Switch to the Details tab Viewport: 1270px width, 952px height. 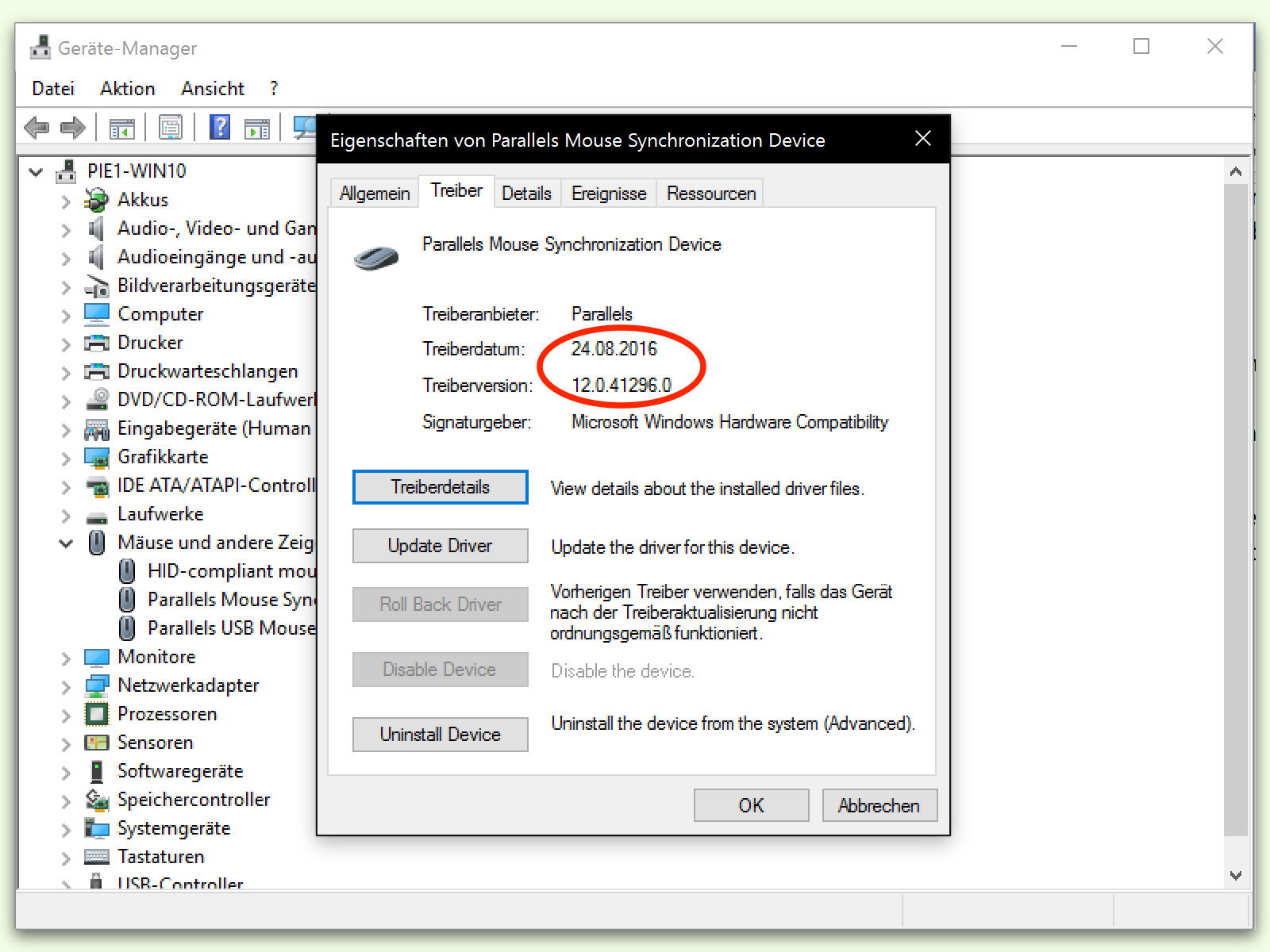point(526,194)
